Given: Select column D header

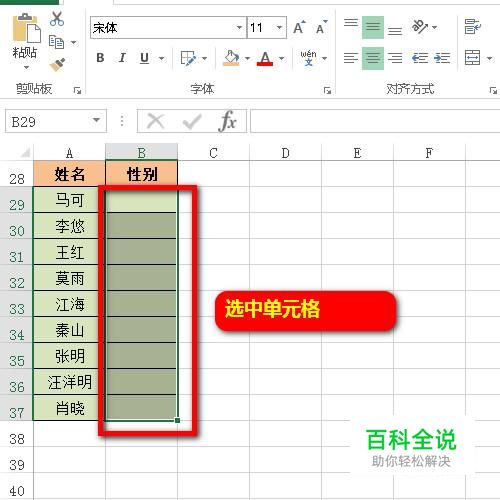Looking at the screenshot, I should click(285, 153).
